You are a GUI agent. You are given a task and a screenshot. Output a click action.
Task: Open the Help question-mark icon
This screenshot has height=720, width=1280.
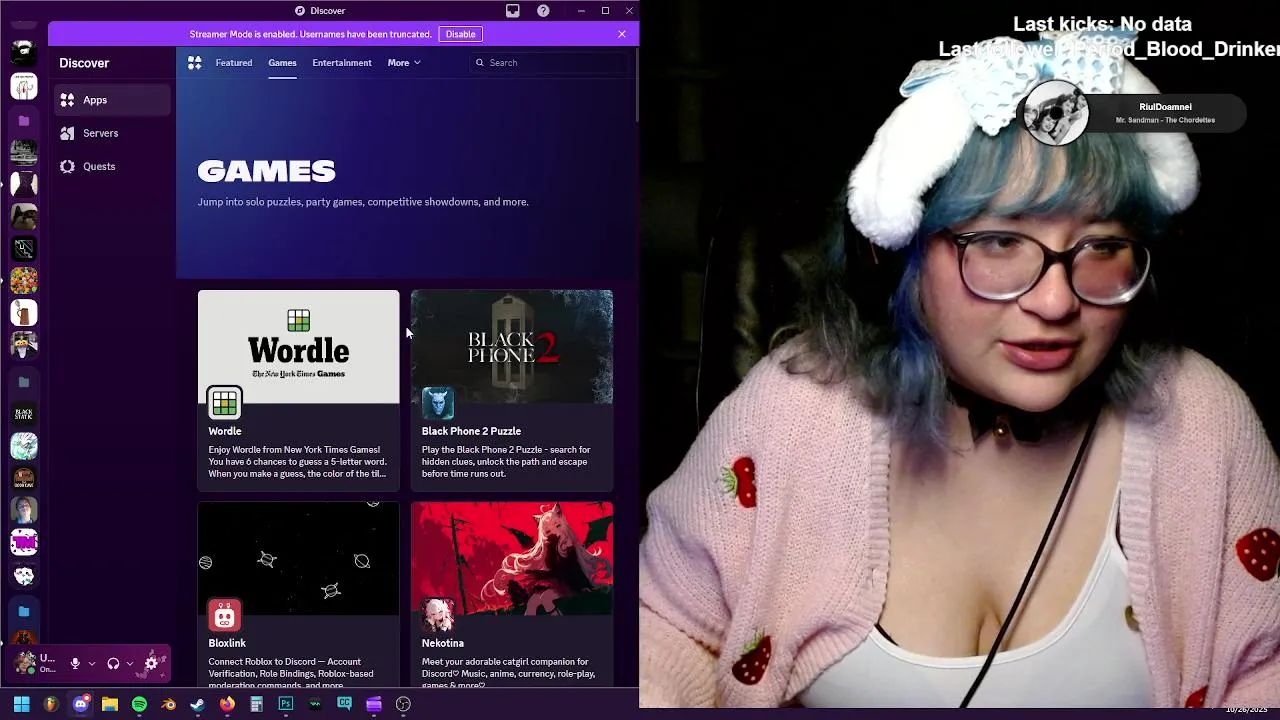pos(543,11)
